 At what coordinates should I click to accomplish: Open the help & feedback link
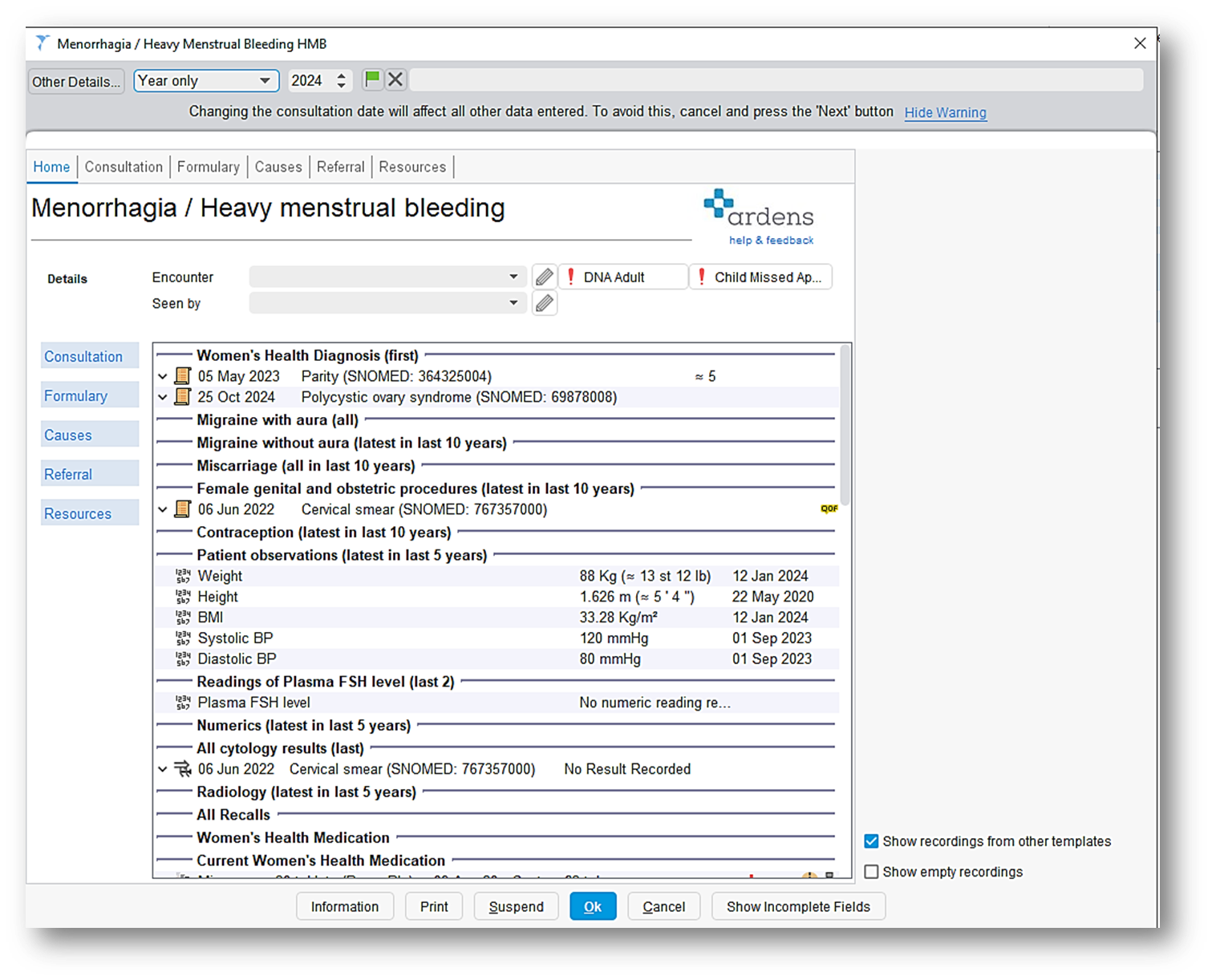(771, 240)
